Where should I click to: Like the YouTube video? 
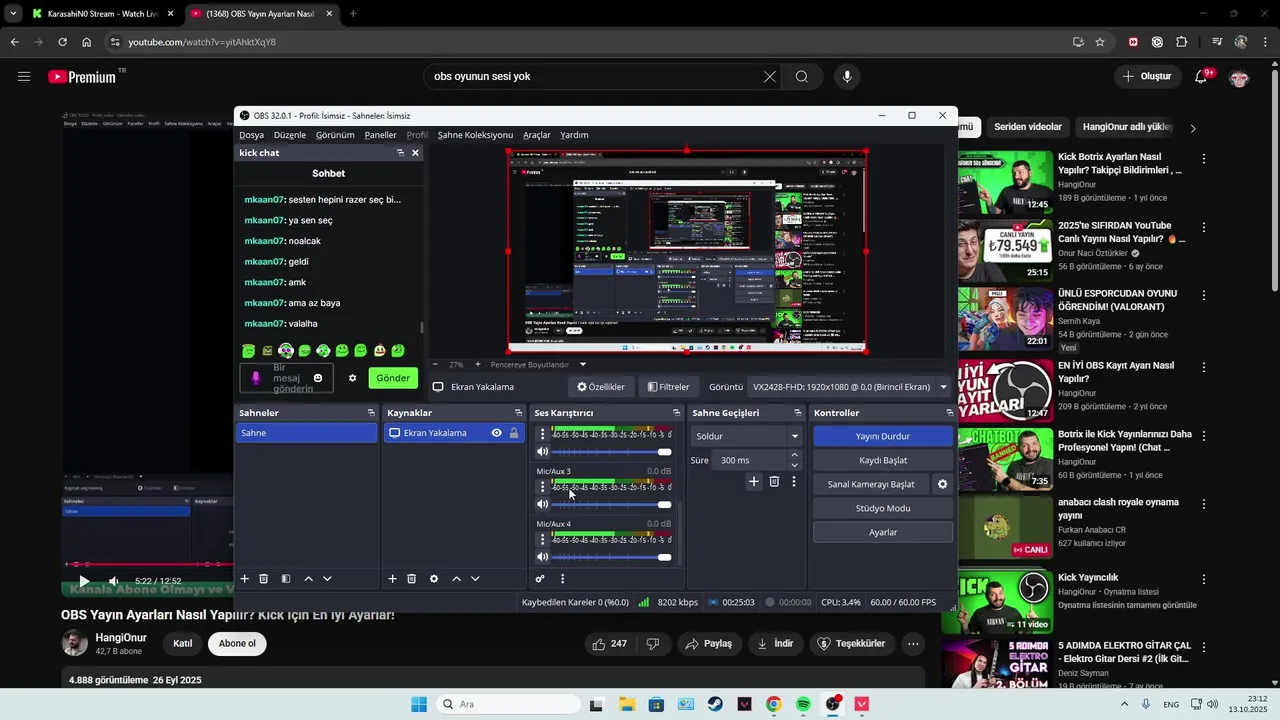609,644
